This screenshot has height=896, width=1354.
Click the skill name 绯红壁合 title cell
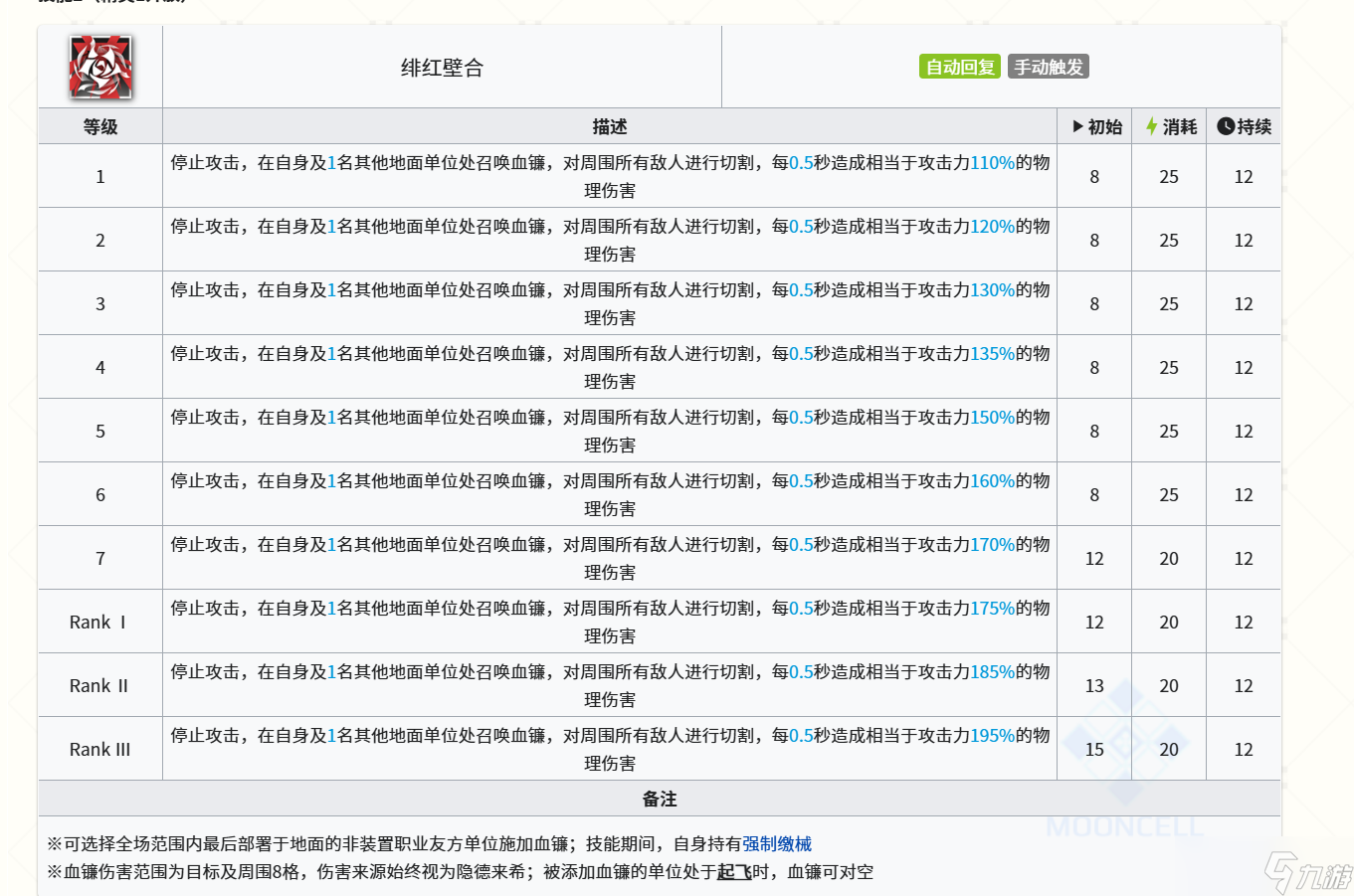pos(442,67)
